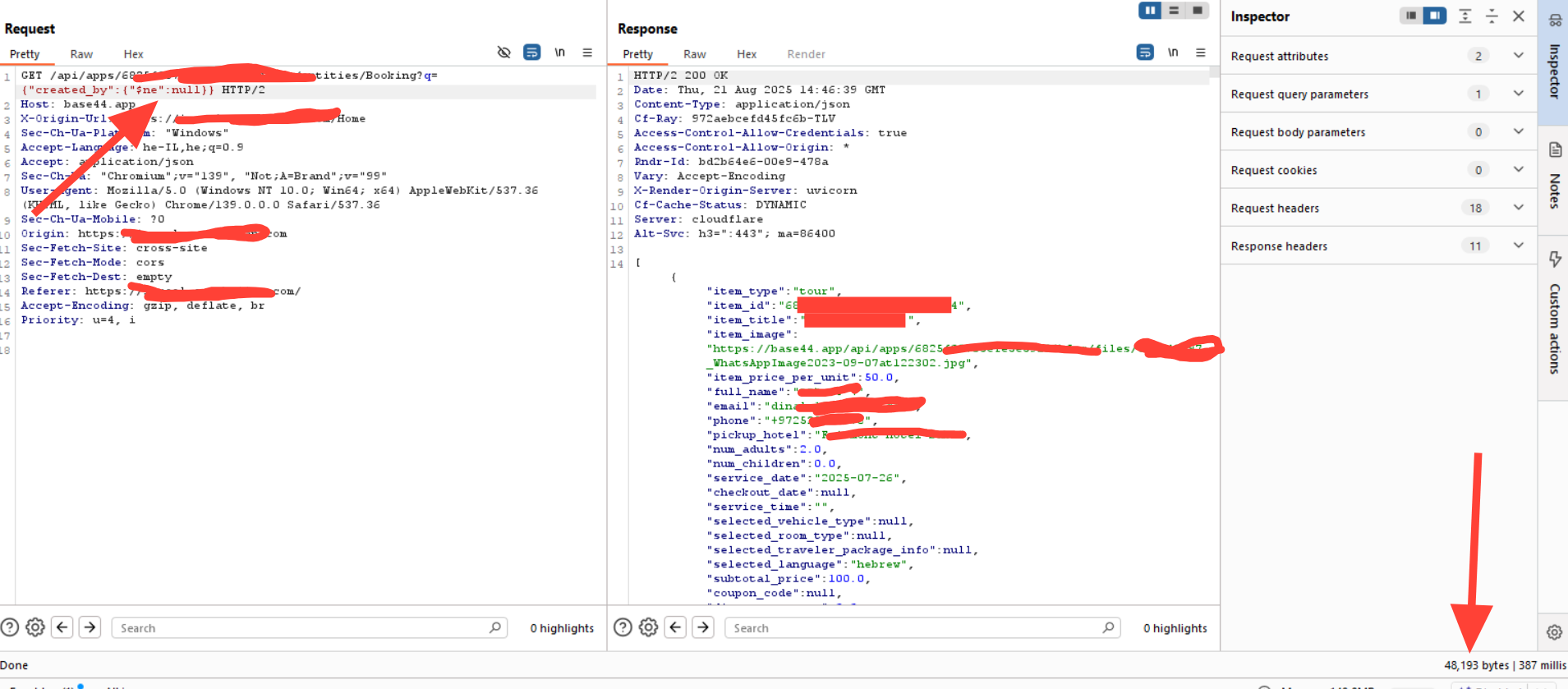Expand Request headers chevron
1568x689 pixels.
tap(1519, 207)
